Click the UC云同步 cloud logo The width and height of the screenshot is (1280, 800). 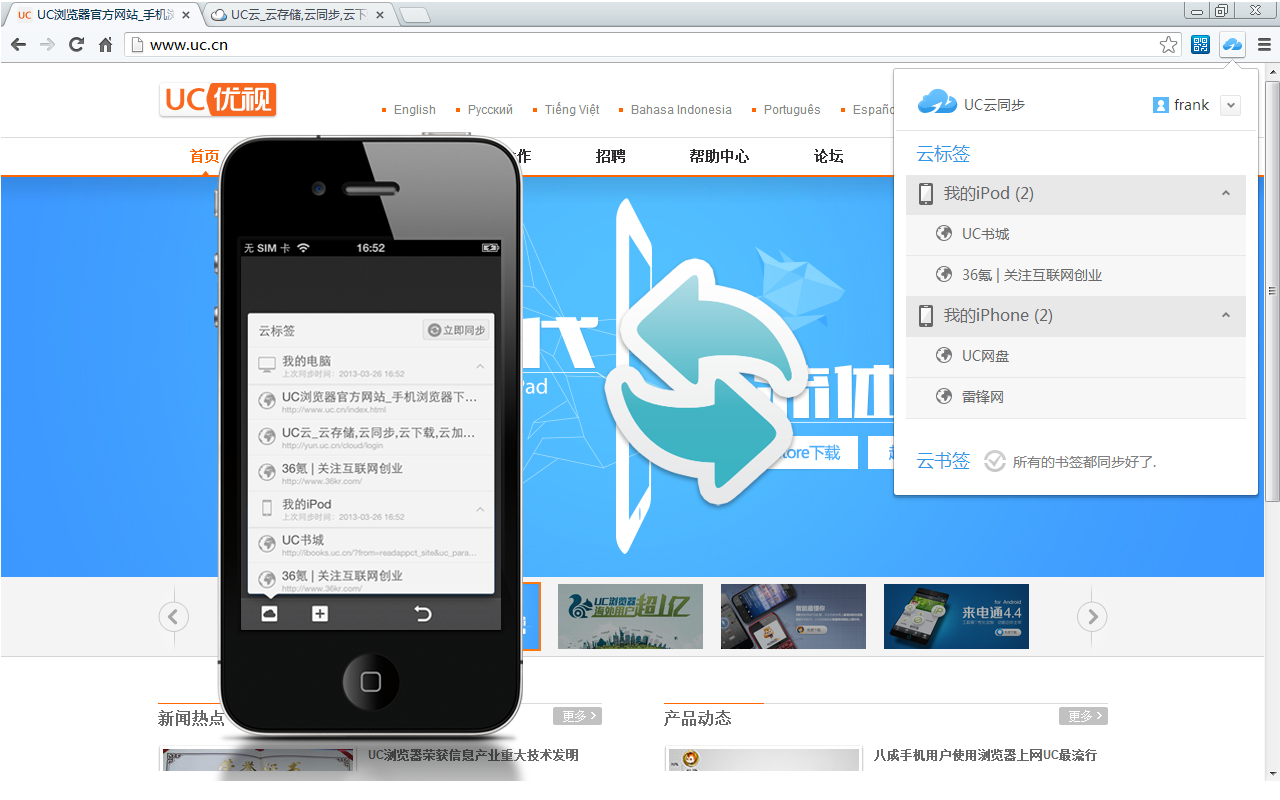937,102
